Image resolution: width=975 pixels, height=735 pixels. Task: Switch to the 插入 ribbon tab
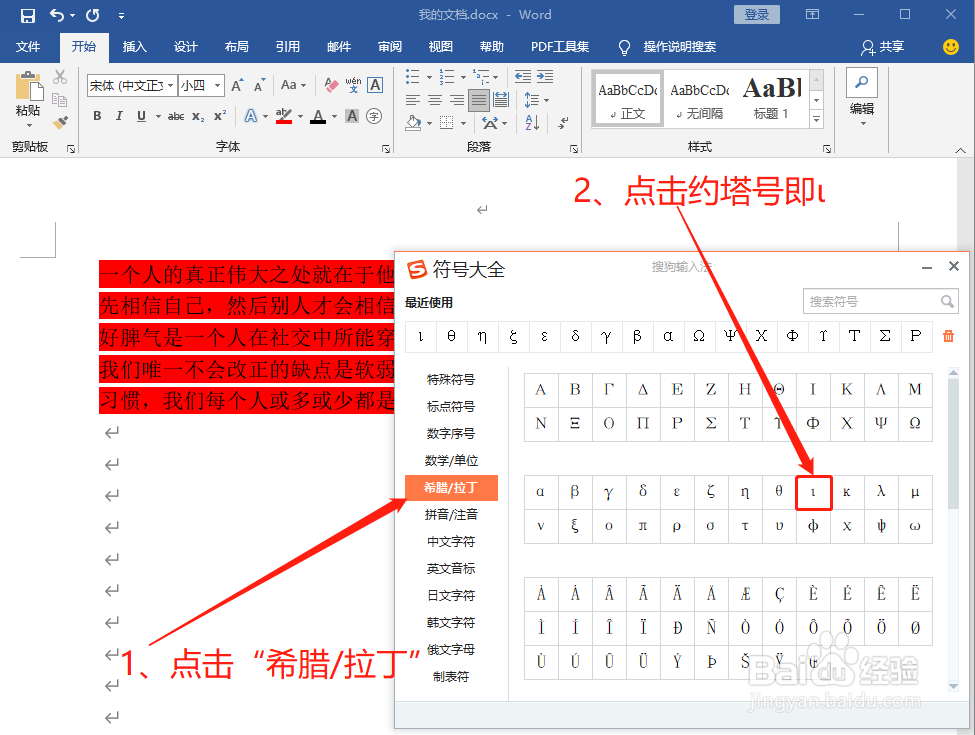pyautogui.click(x=134, y=47)
